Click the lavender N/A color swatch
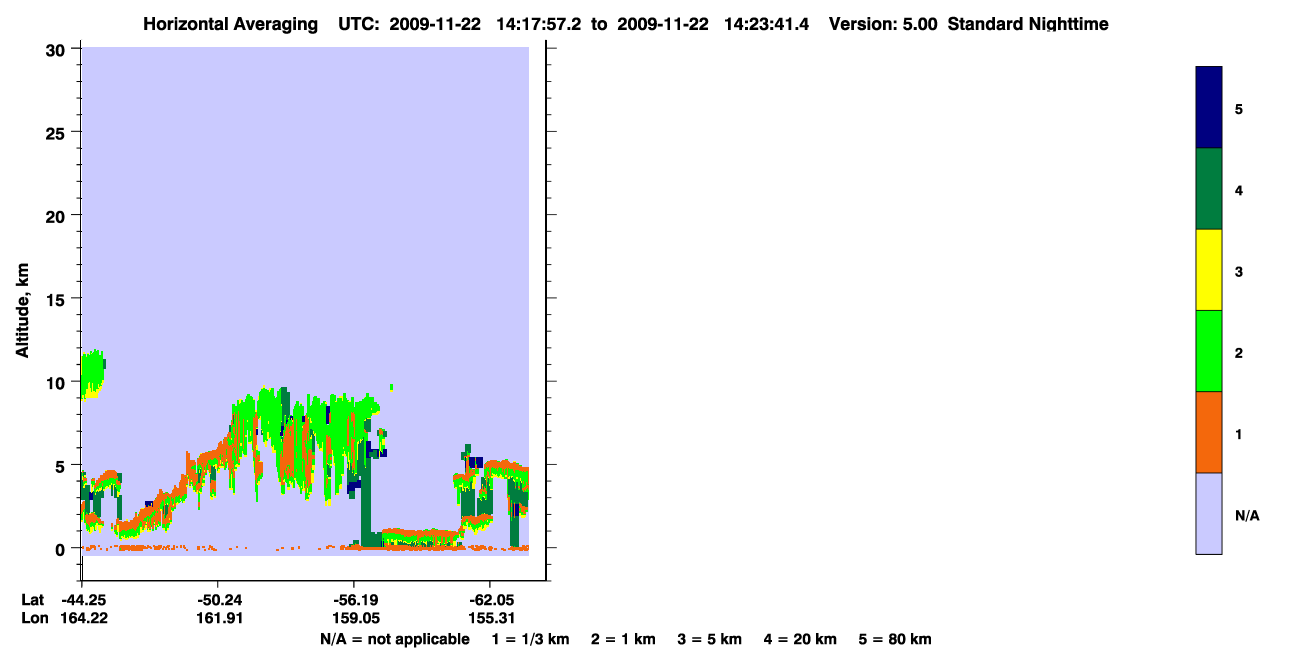The image size is (1300, 667). [x=1209, y=513]
